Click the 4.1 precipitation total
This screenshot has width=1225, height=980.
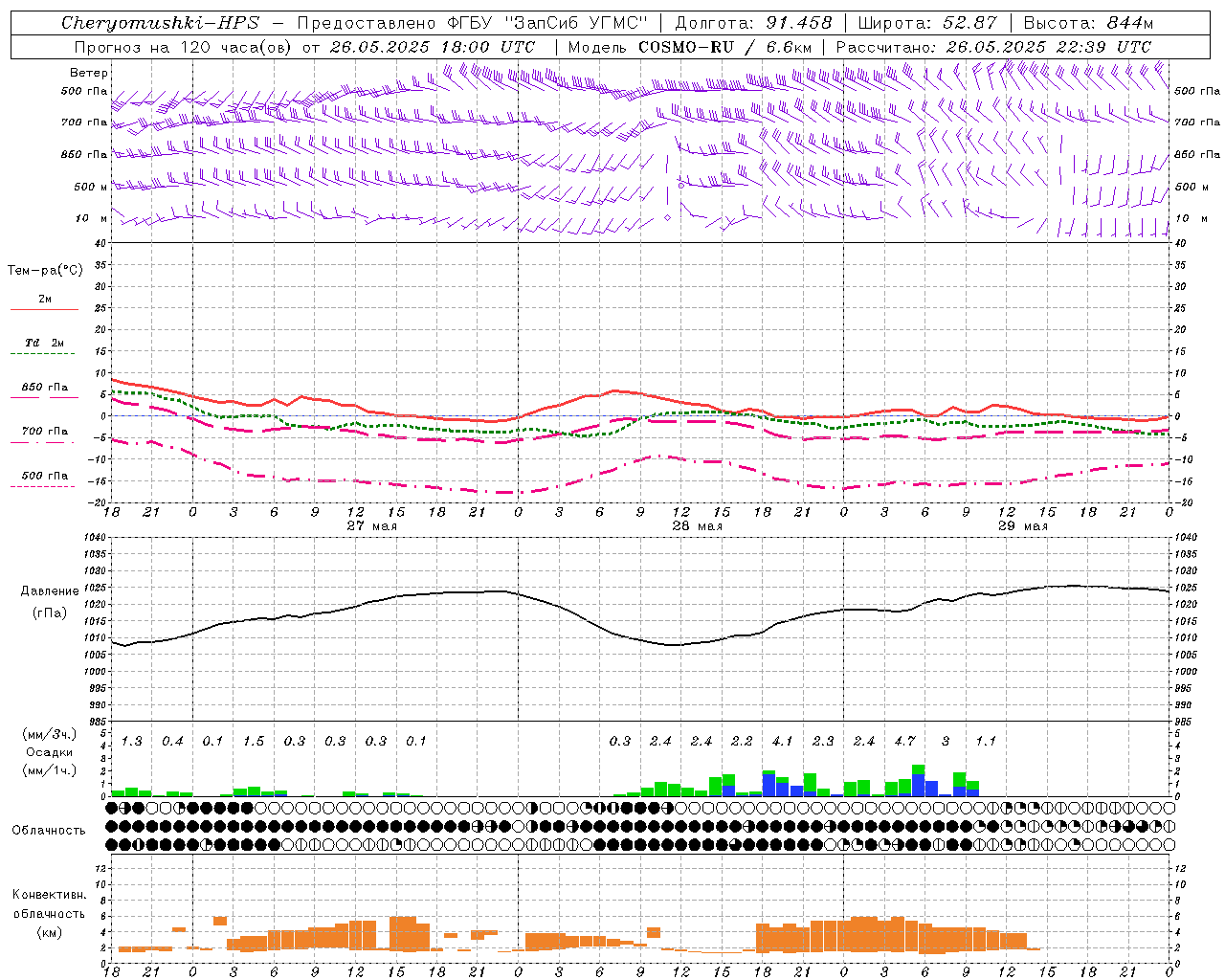pos(783,742)
